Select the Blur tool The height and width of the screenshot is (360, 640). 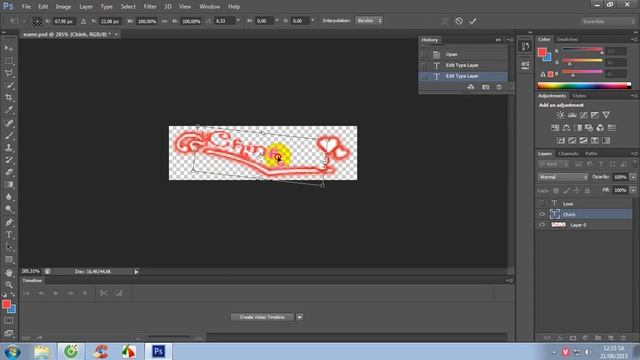(9, 197)
